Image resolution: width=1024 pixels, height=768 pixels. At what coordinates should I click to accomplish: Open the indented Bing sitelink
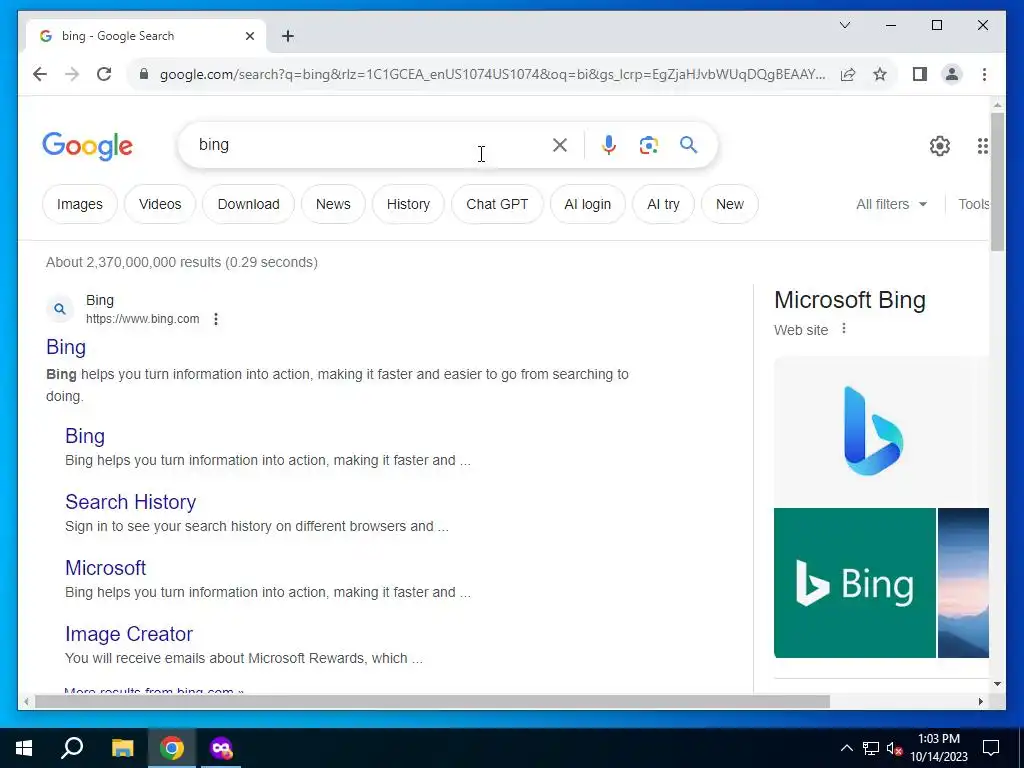85,436
